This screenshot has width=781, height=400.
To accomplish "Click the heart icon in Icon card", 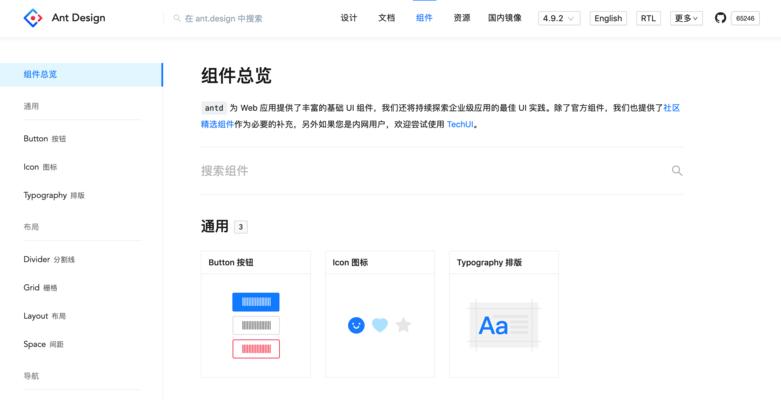I will click(x=380, y=325).
